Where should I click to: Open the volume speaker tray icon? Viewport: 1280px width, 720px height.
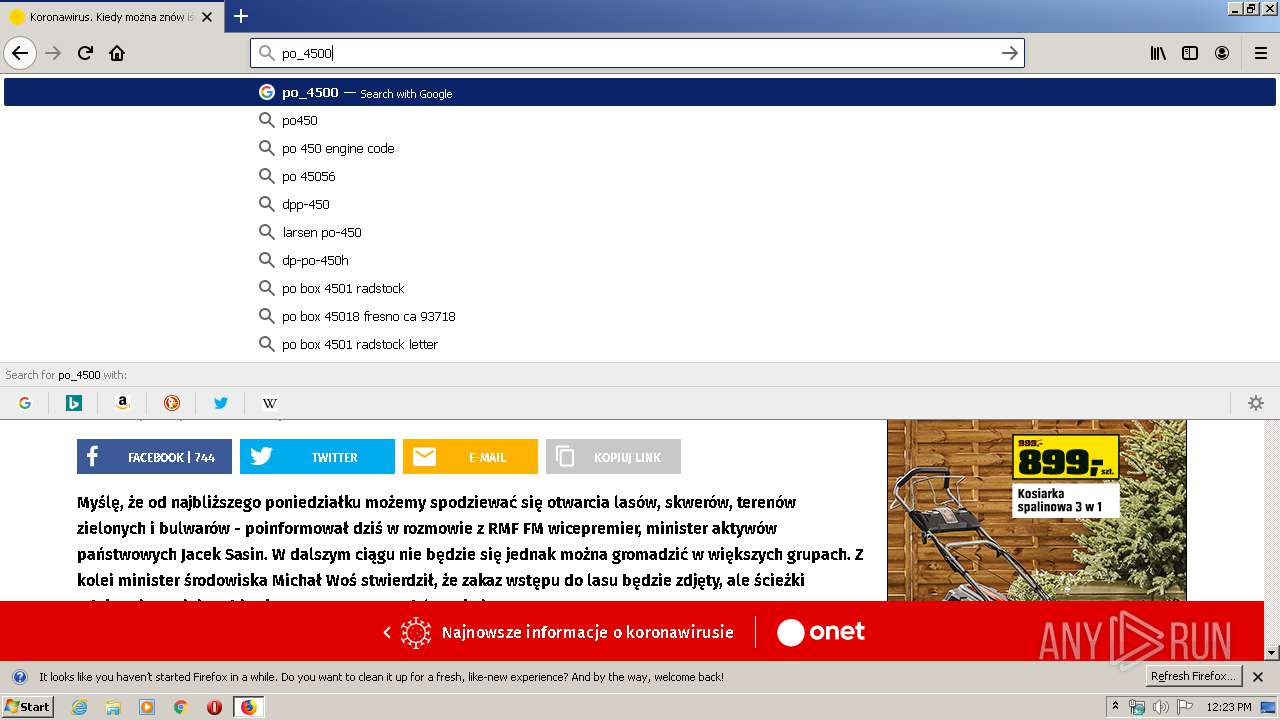point(1161,707)
